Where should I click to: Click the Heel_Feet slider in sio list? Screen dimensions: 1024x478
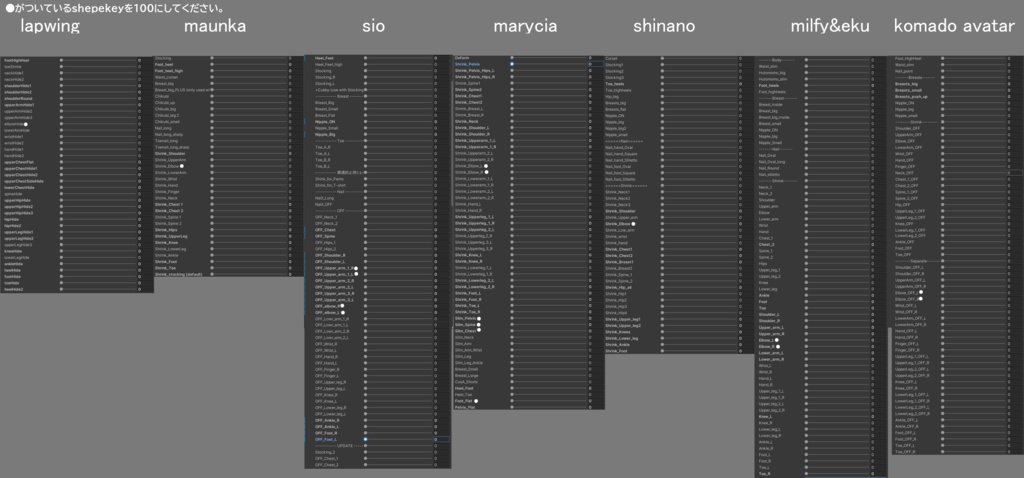point(398,58)
